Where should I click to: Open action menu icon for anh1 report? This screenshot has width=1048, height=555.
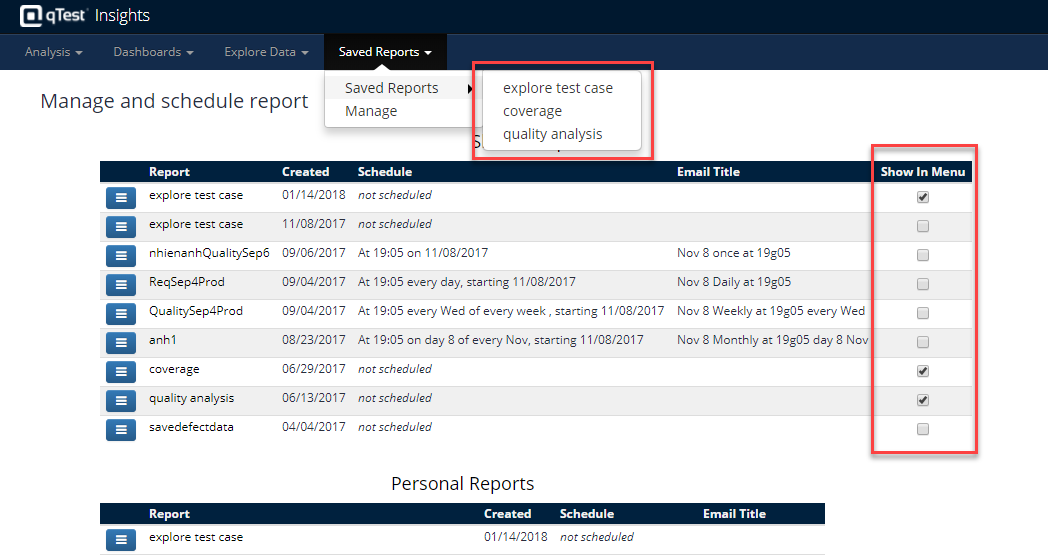coord(120,342)
